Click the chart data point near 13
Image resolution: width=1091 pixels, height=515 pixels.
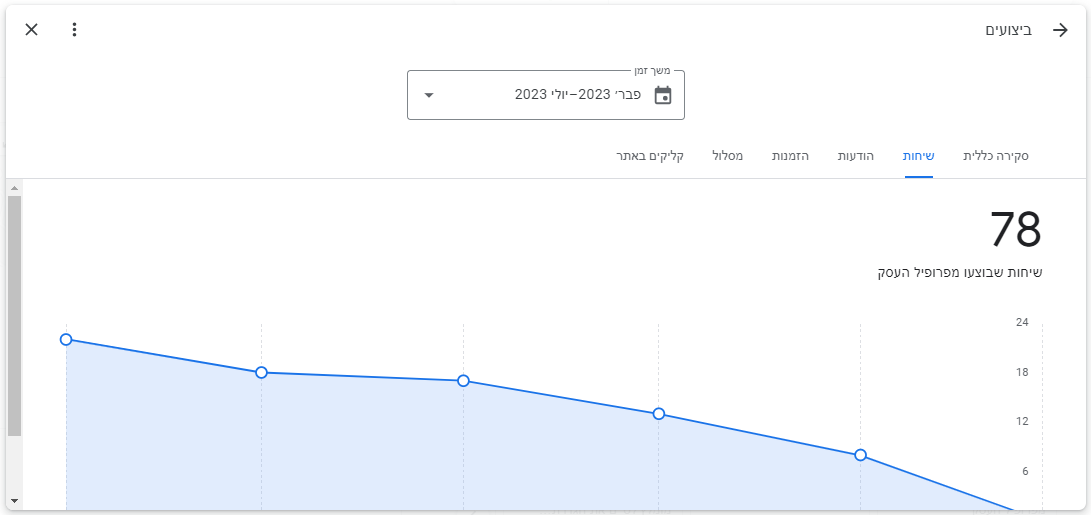coord(658,414)
